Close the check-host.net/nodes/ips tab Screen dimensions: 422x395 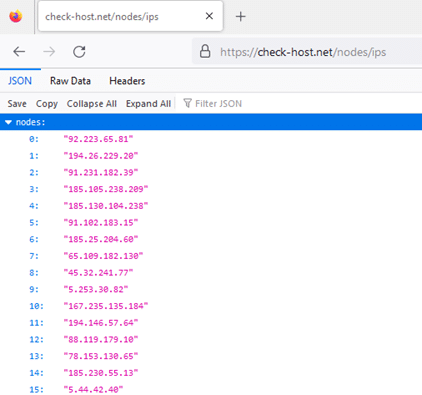click(x=209, y=16)
